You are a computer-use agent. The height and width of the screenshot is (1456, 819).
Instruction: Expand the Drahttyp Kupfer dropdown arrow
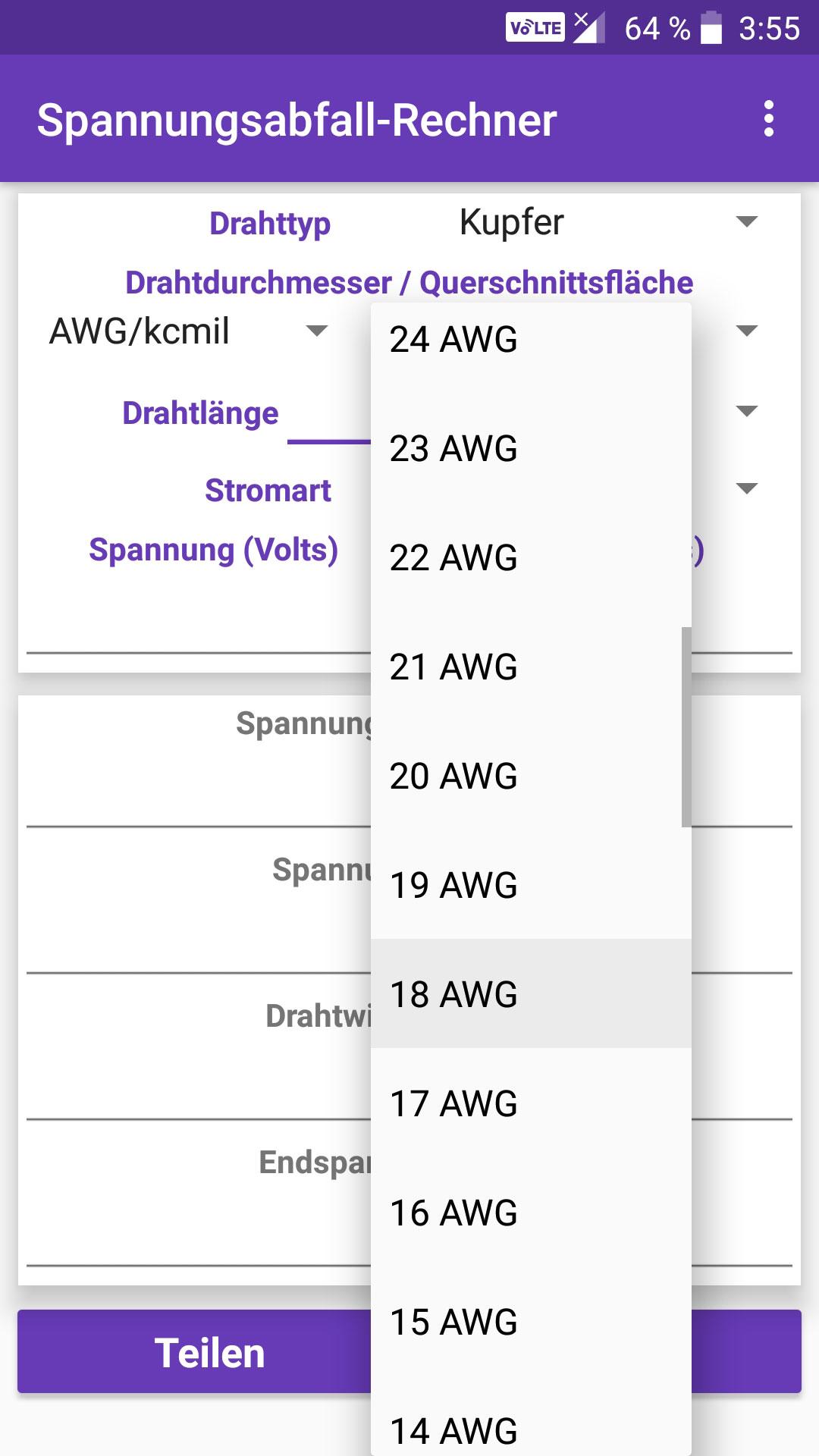pyautogui.click(x=747, y=222)
